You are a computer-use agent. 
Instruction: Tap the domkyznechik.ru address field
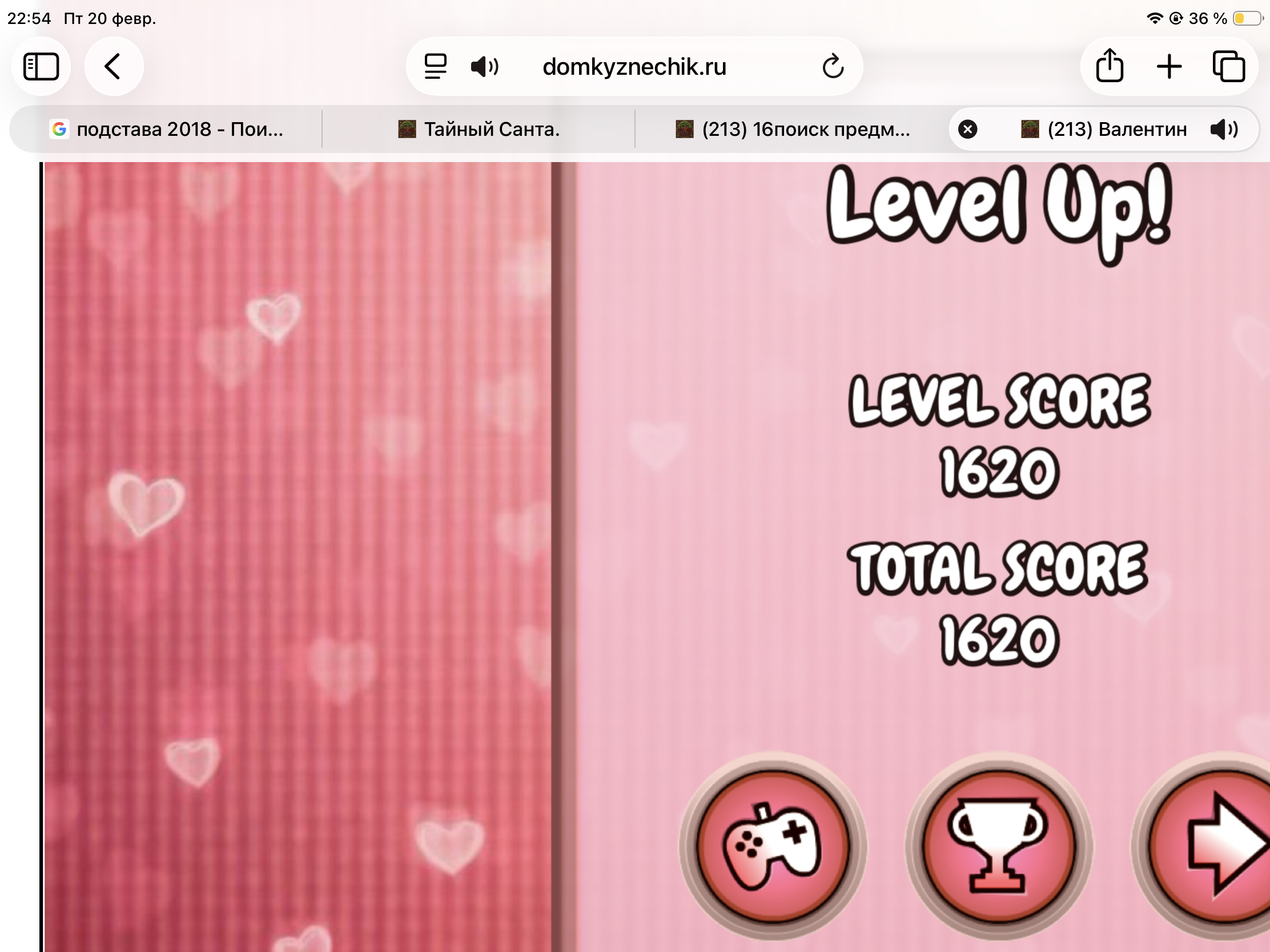pos(634,67)
